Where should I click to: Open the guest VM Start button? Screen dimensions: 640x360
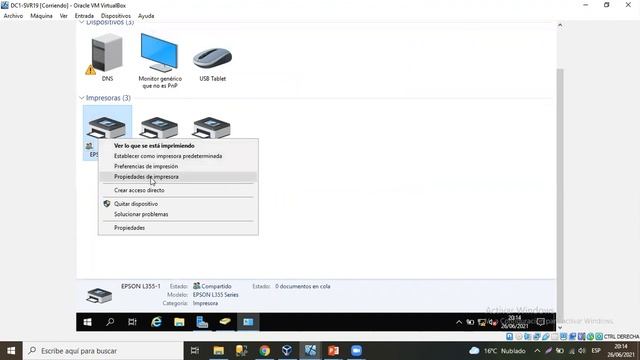click(x=87, y=322)
